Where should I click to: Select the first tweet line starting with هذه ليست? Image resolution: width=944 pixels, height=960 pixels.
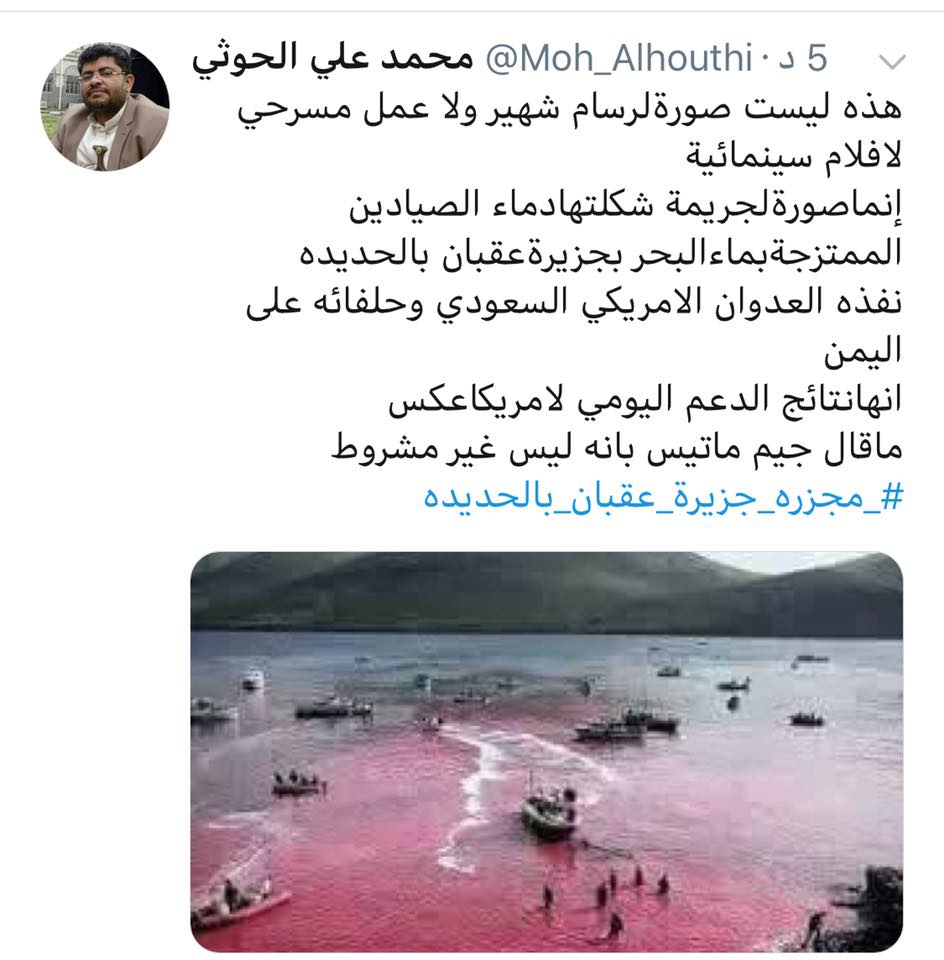pos(569,111)
